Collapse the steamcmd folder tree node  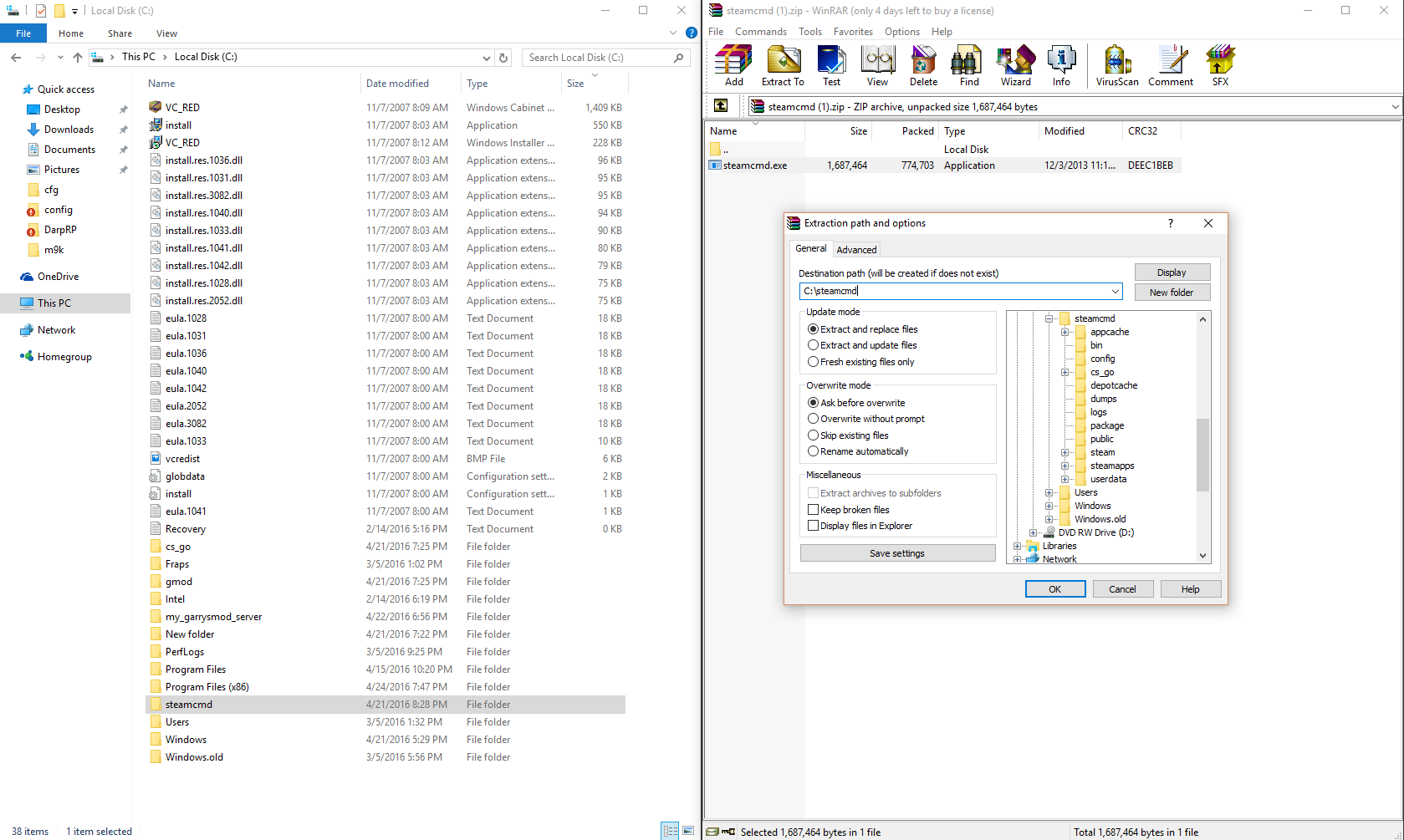tap(1049, 318)
